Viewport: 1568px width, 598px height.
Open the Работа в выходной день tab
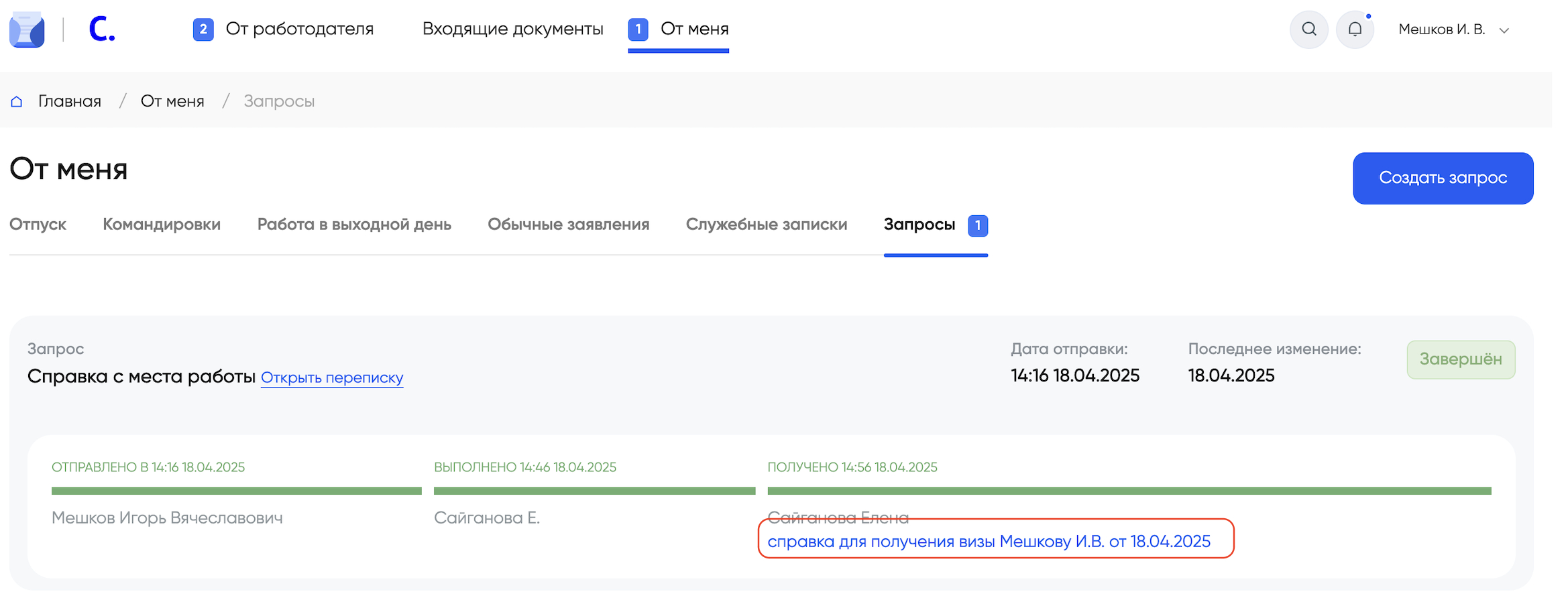[x=354, y=225]
